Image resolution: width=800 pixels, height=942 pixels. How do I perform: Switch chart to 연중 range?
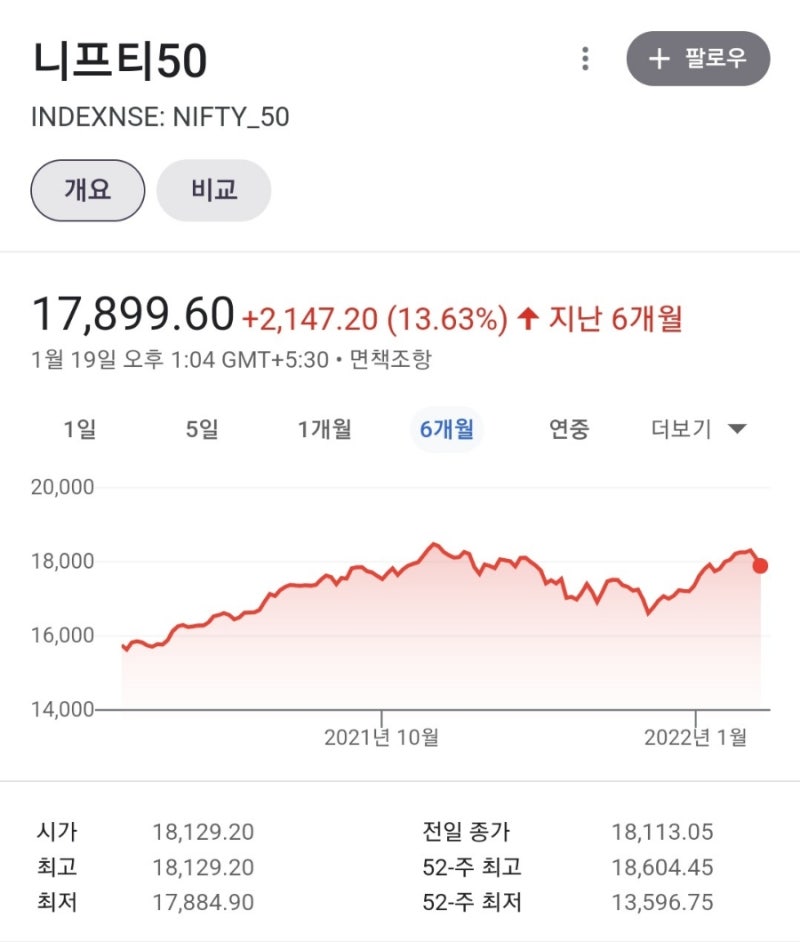pos(569,429)
